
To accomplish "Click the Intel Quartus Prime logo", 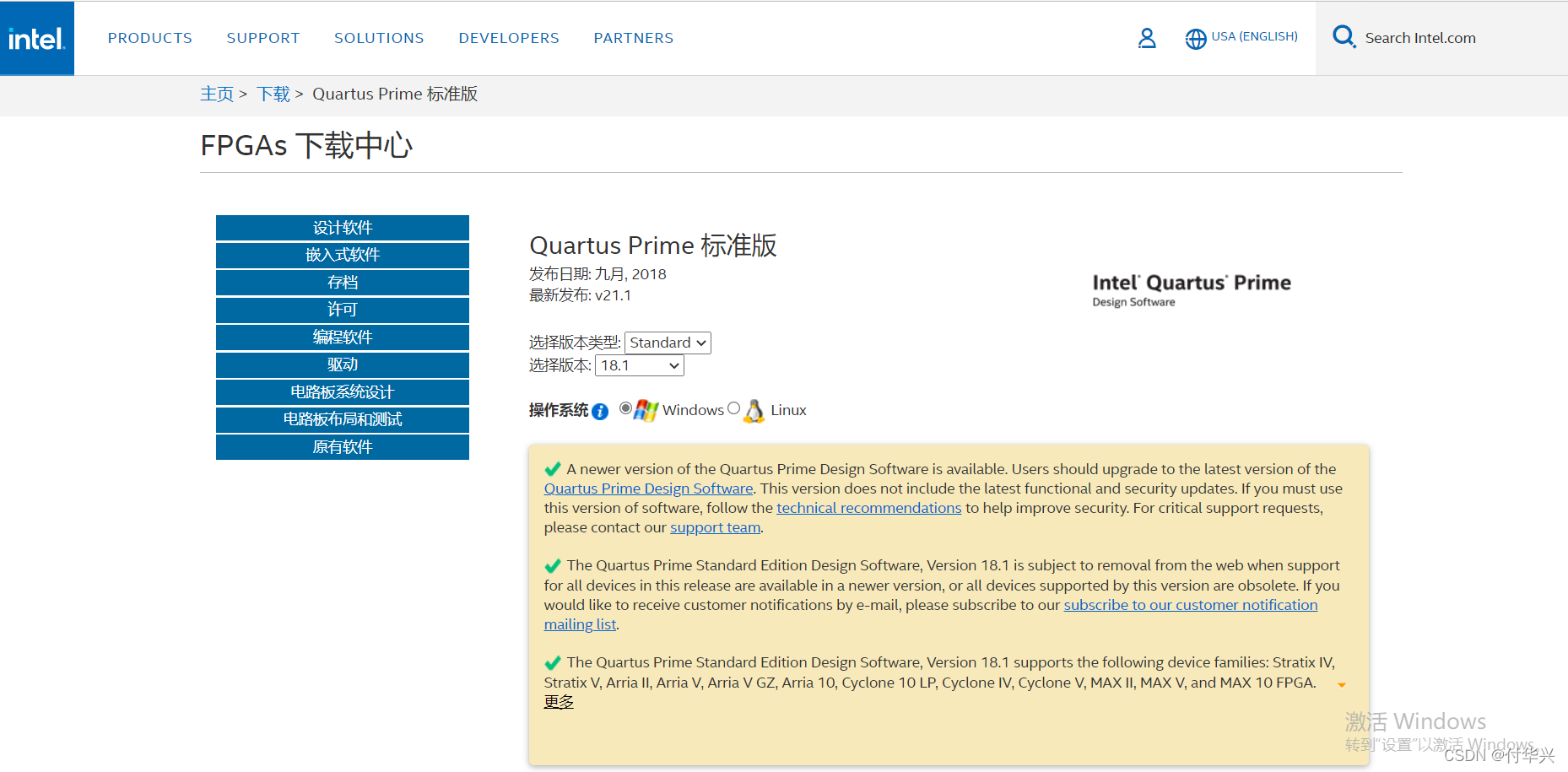I will [x=1192, y=289].
